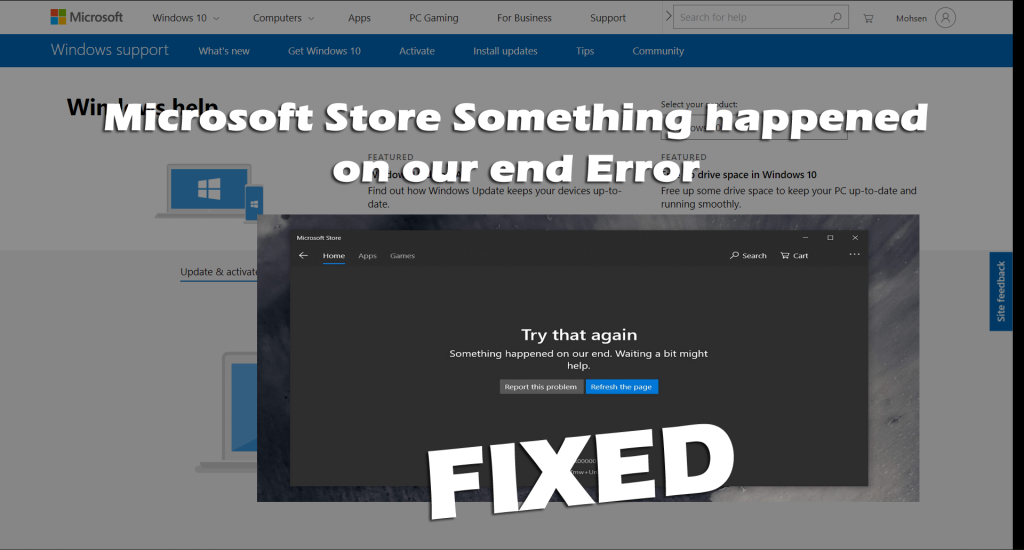The image size is (1024, 550).
Task: Open the Install updates link
Action: click(x=505, y=51)
